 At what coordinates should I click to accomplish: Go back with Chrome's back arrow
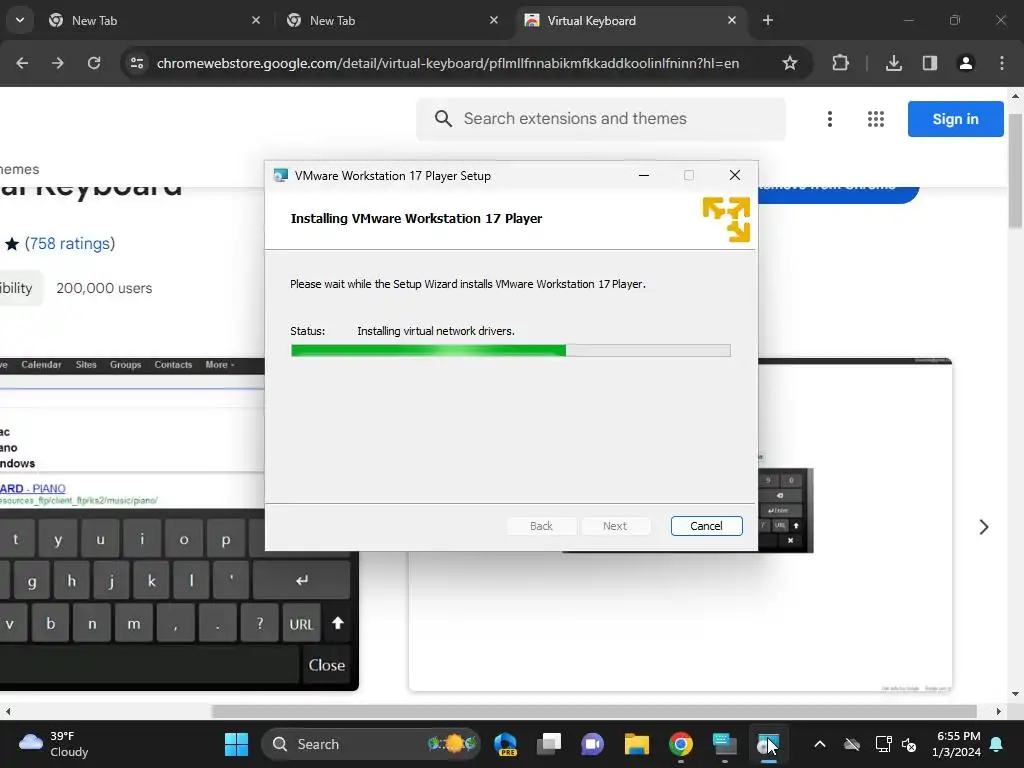(22, 63)
